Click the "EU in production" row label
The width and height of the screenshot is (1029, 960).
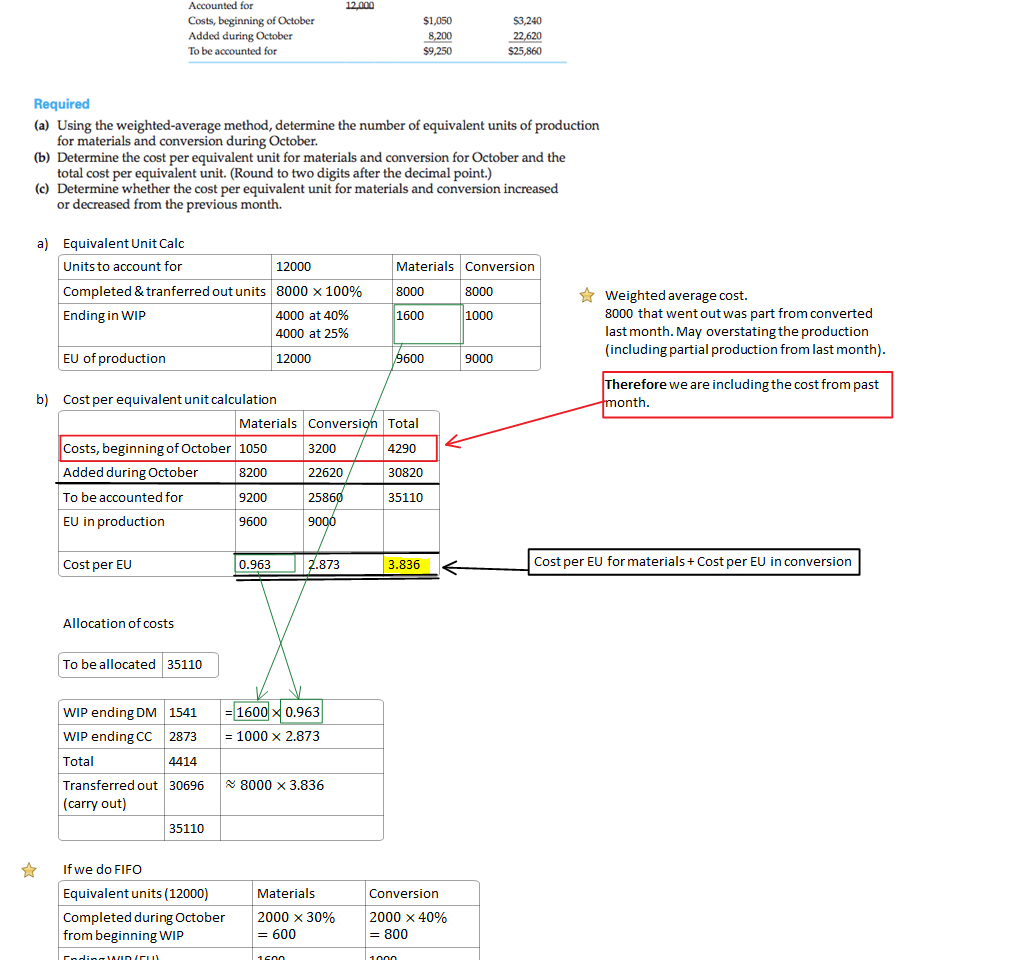click(x=114, y=522)
